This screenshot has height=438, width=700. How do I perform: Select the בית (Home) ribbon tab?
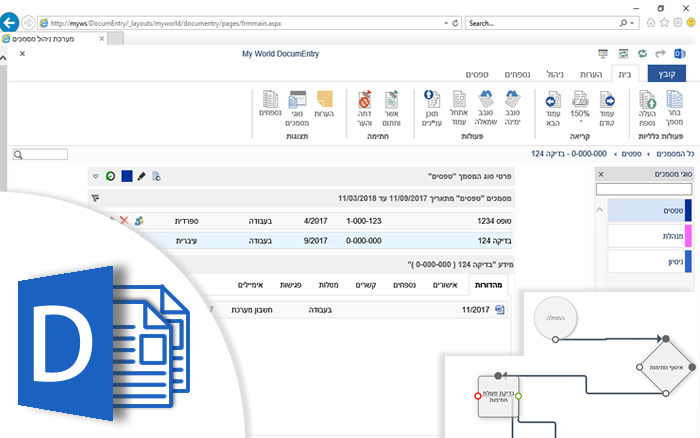625,74
